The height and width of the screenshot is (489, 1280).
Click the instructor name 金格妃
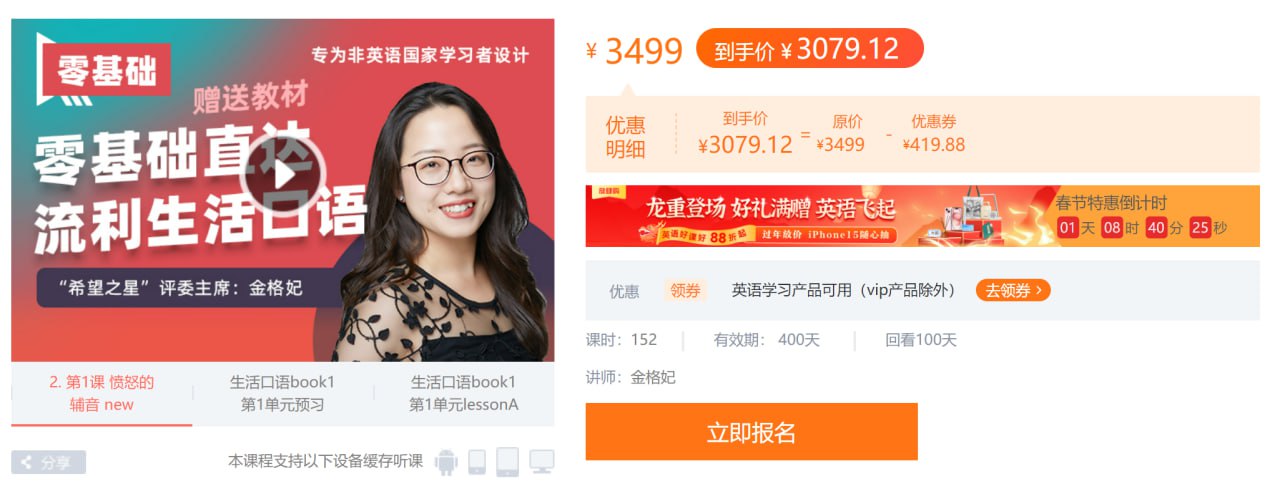point(653,377)
